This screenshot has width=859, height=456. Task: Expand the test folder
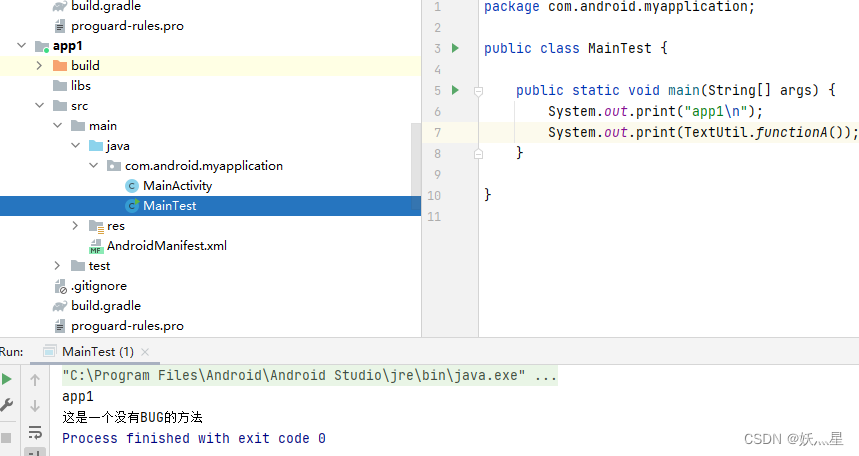pyautogui.click(x=58, y=265)
